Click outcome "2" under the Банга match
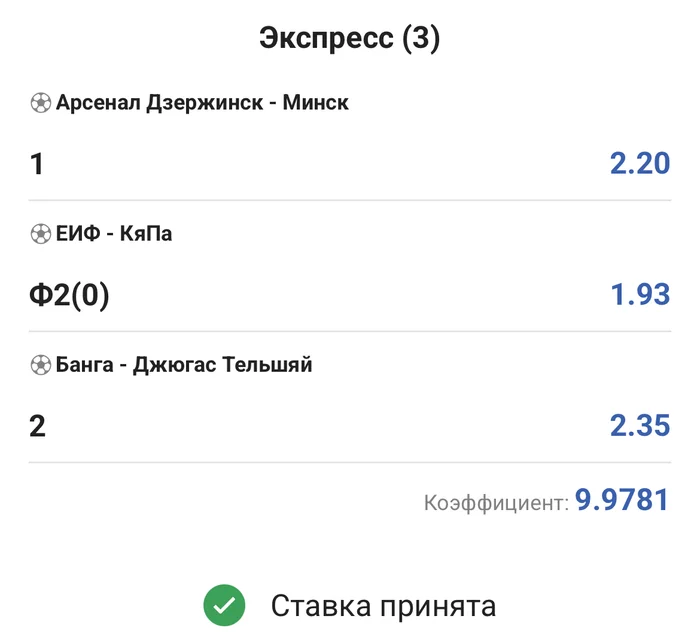 [38, 426]
